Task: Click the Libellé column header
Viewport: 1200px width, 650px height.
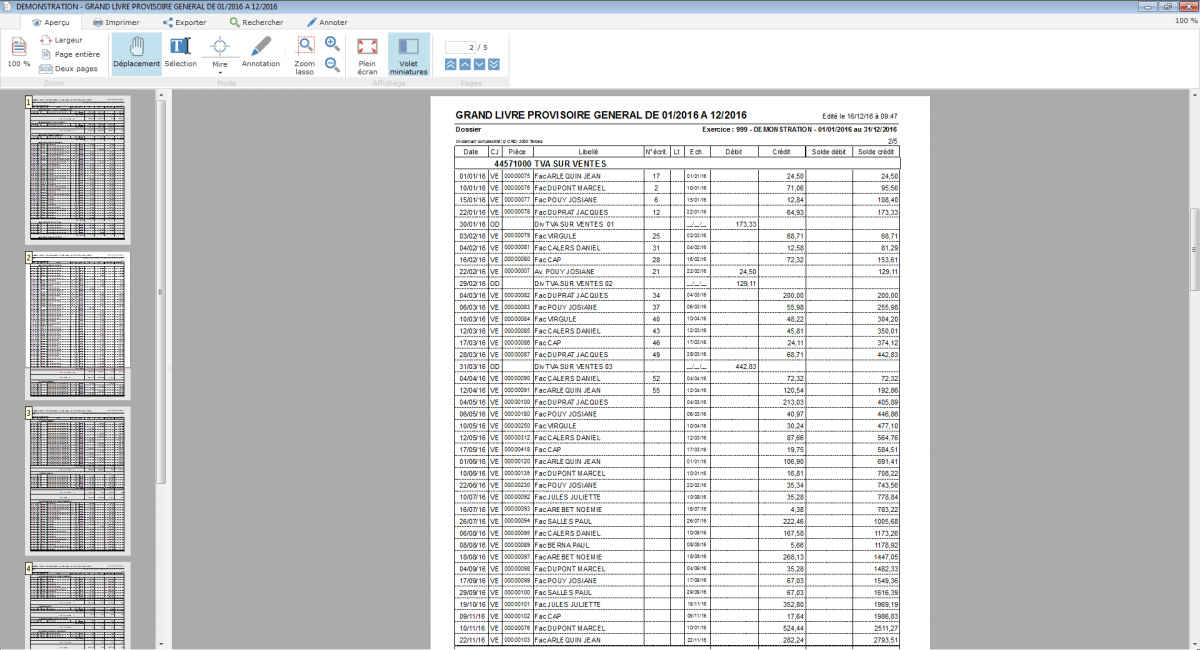Action: tap(589, 151)
